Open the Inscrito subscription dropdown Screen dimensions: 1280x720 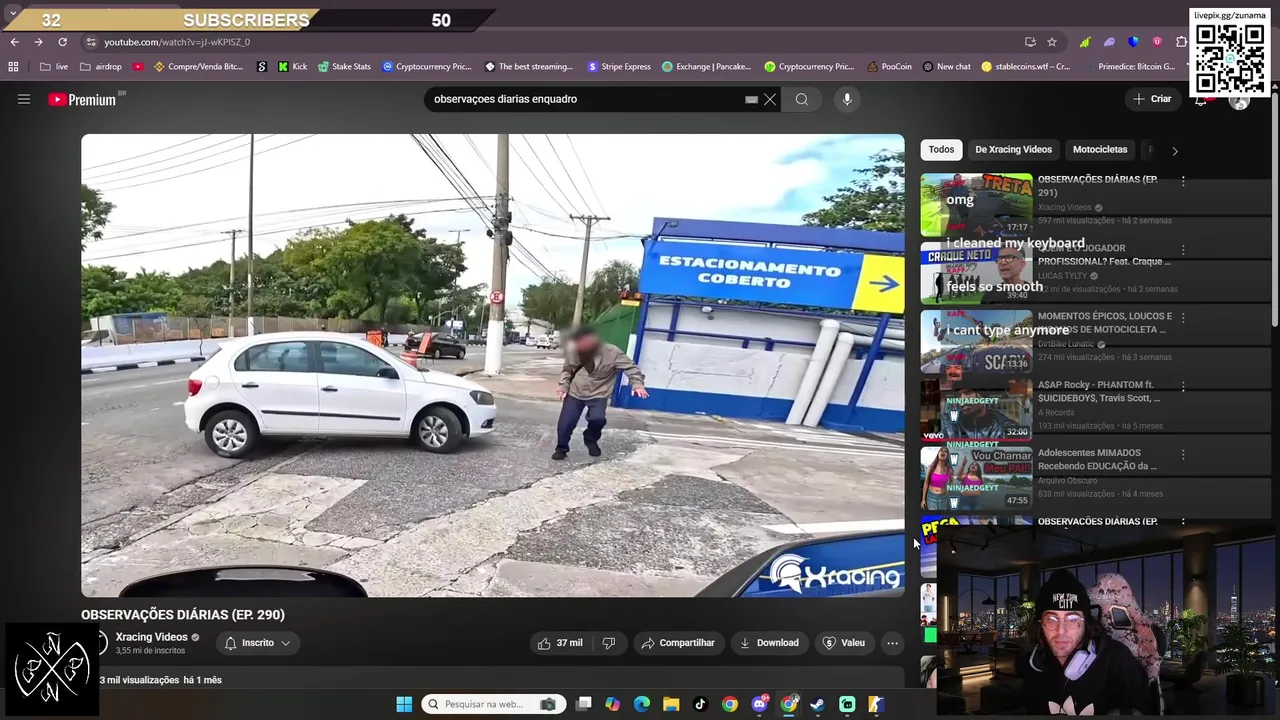257,643
